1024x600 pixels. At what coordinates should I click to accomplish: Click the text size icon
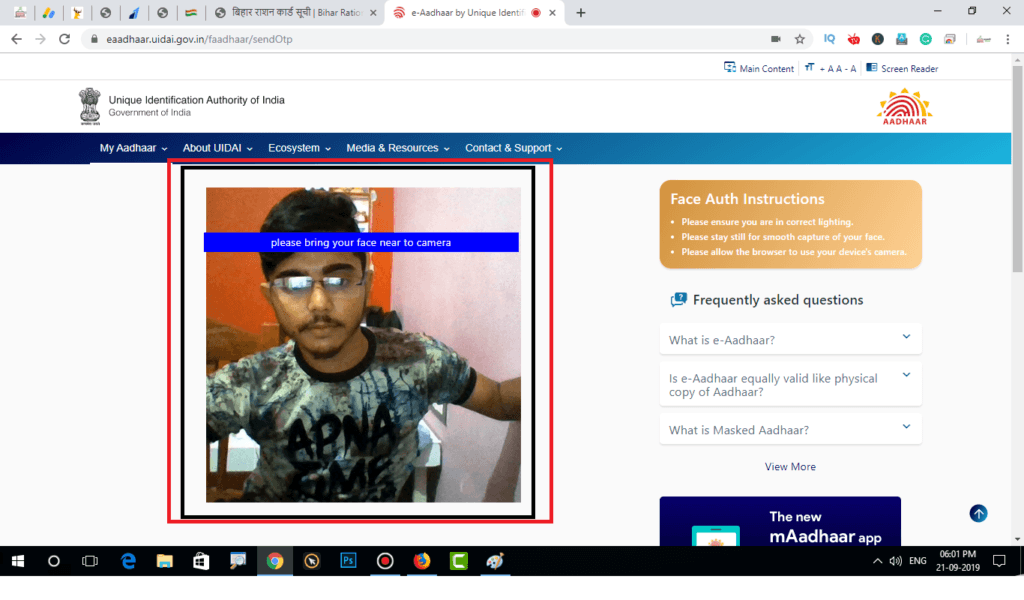tap(810, 67)
